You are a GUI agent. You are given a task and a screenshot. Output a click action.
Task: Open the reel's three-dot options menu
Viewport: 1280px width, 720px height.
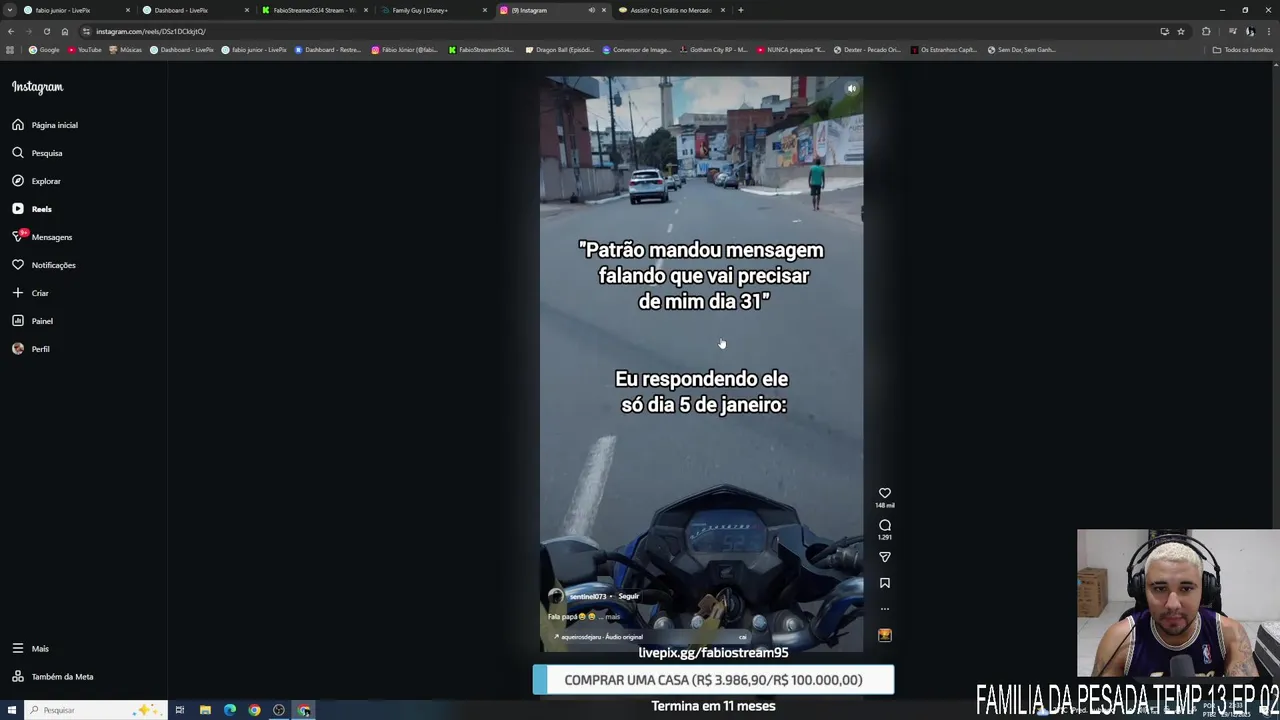click(x=885, y=608)
